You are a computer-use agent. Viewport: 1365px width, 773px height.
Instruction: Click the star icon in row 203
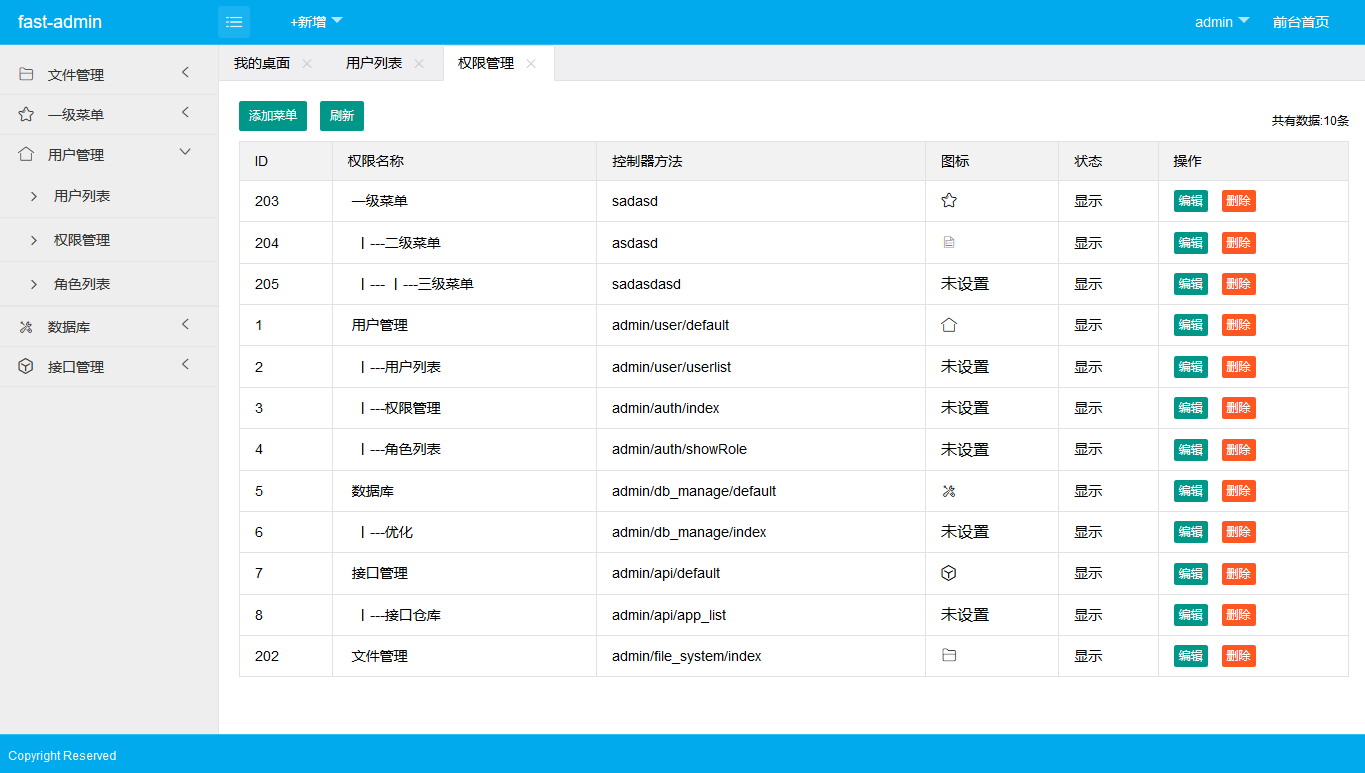pos(949,201)
